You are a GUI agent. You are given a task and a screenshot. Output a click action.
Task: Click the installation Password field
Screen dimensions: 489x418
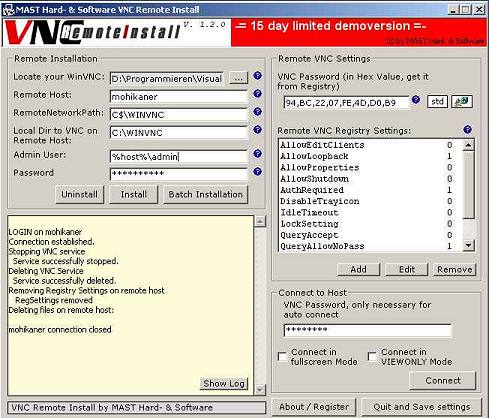[x=179, y=174]
